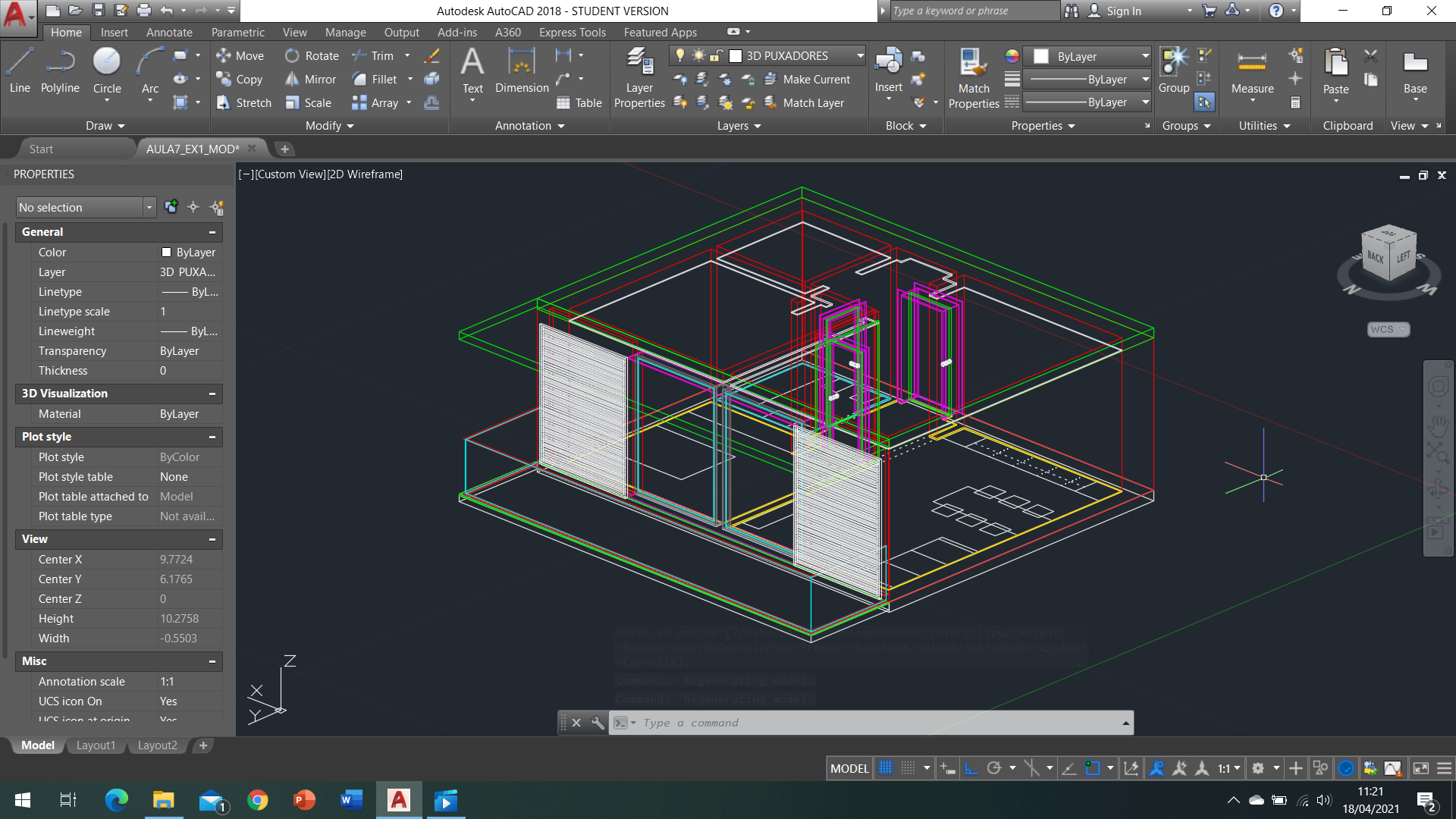This screenshot has height=819, width=1456.
Task: Collapse the General properties section
Action: point(212,232)
